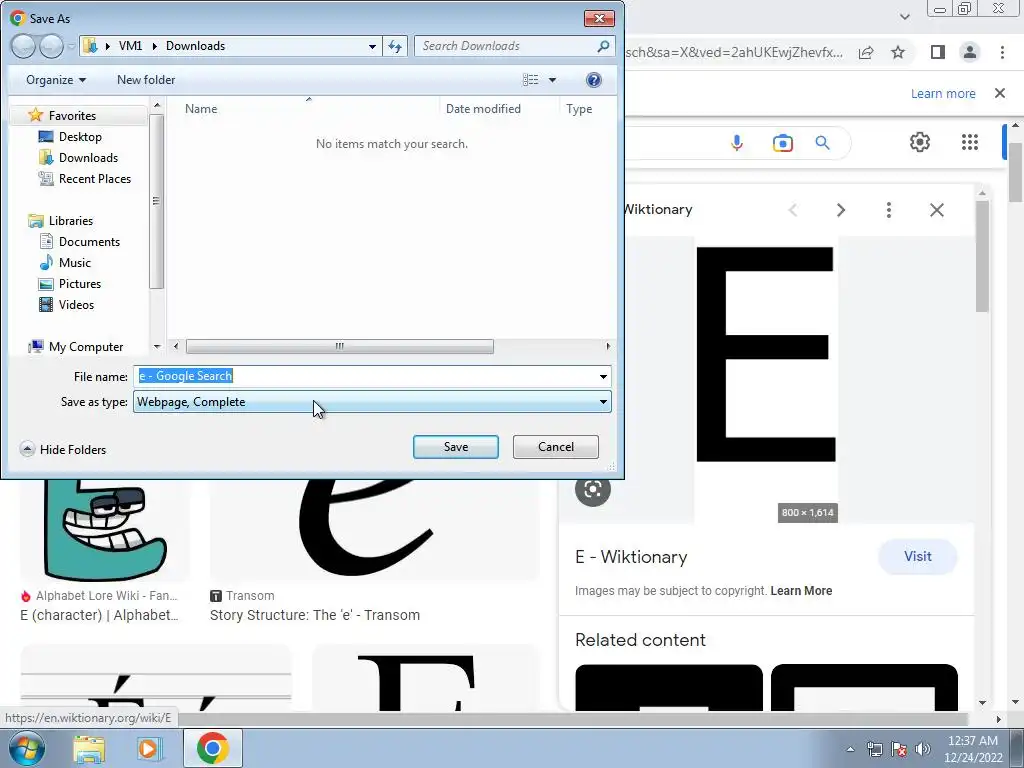Click the Visit button for Wiktionary
The image size is (1024, 768).
click(918, 556)
